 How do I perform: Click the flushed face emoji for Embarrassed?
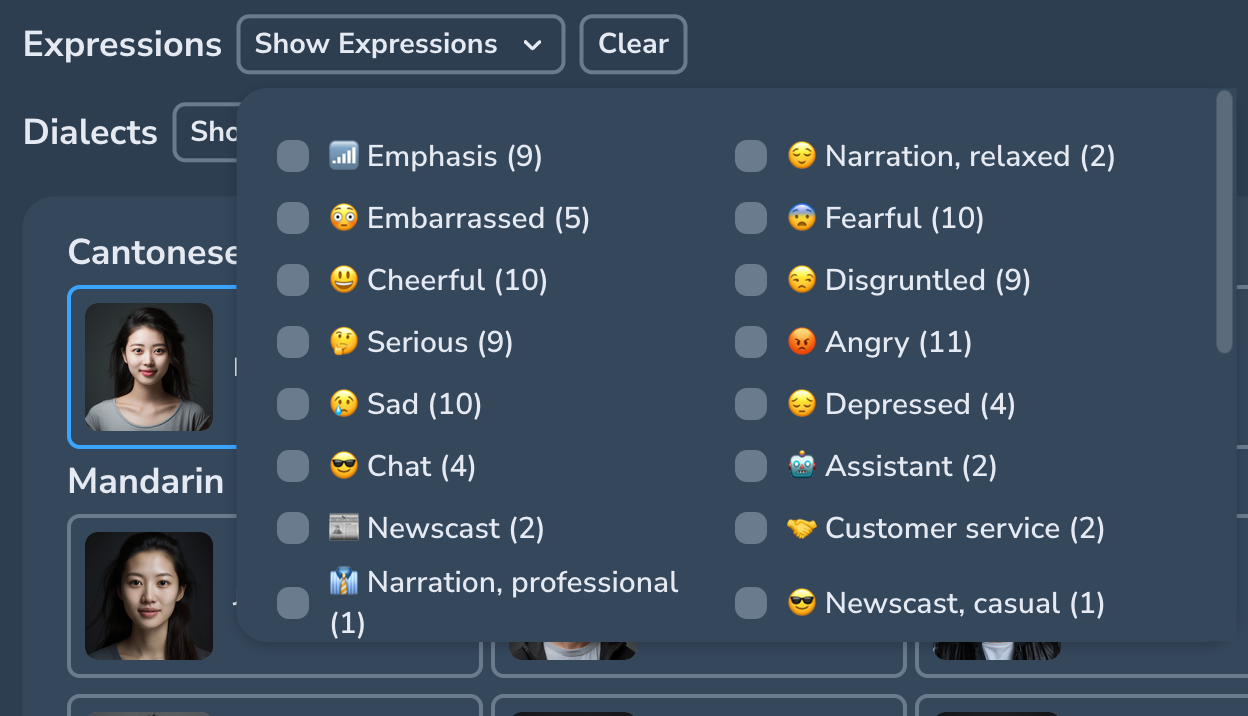[x=343, y=218]
